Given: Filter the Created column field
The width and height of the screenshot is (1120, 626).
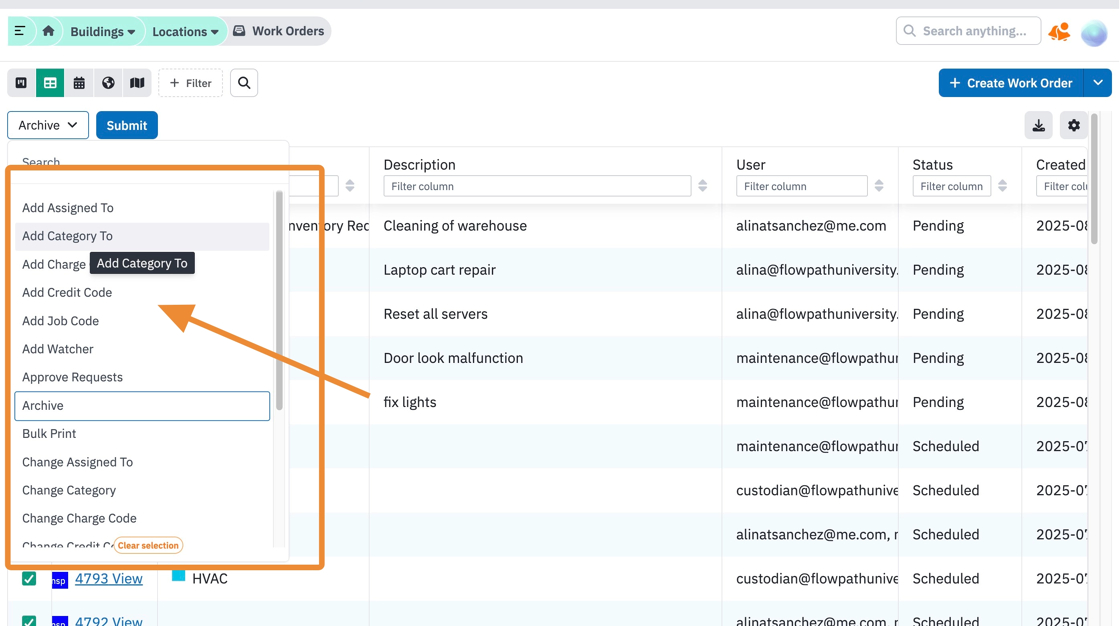Looking at the screenshot, I should coord(1063,186).
